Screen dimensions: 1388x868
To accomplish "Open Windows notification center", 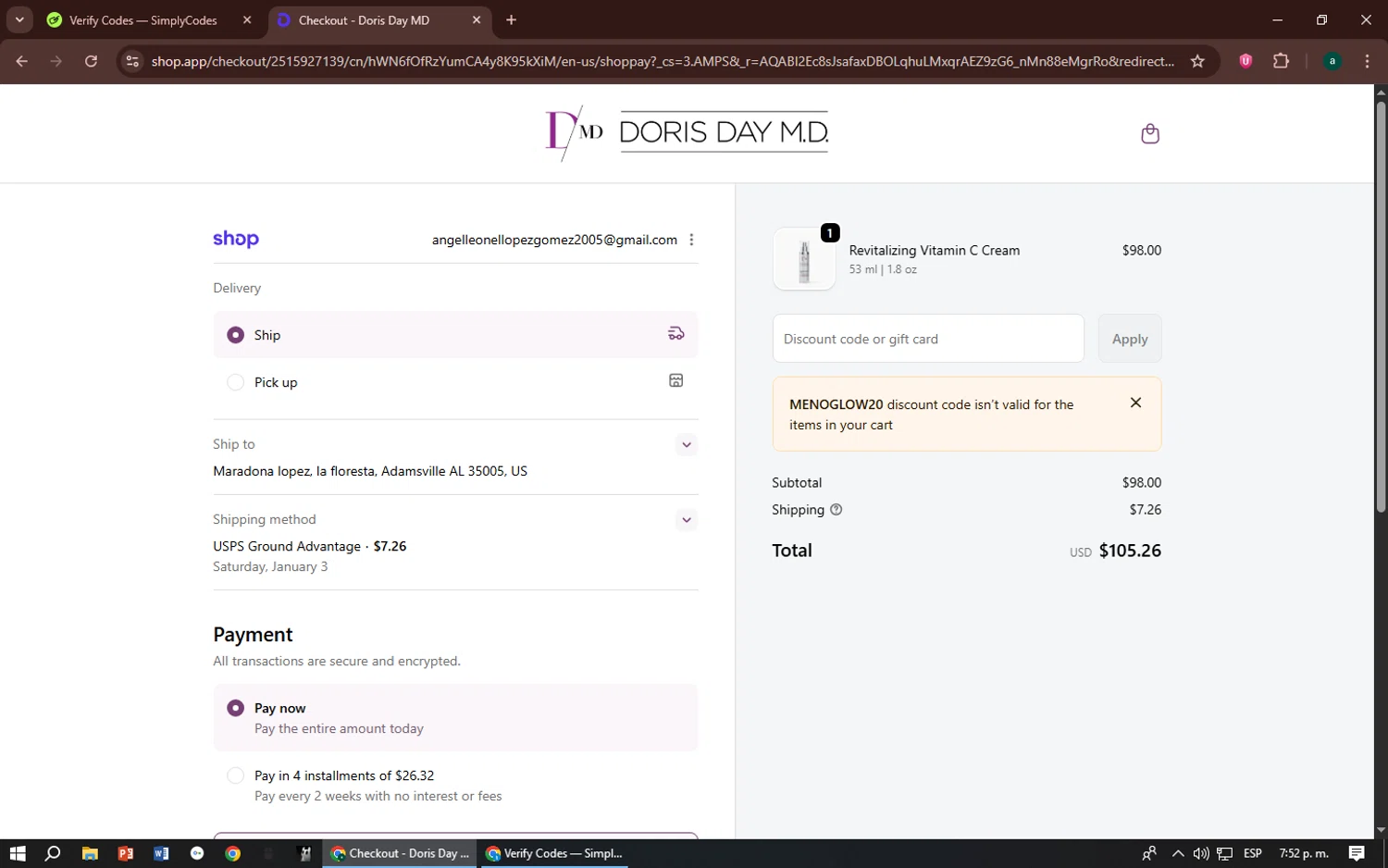I will pyautogui.click(x=1357, y=853).
